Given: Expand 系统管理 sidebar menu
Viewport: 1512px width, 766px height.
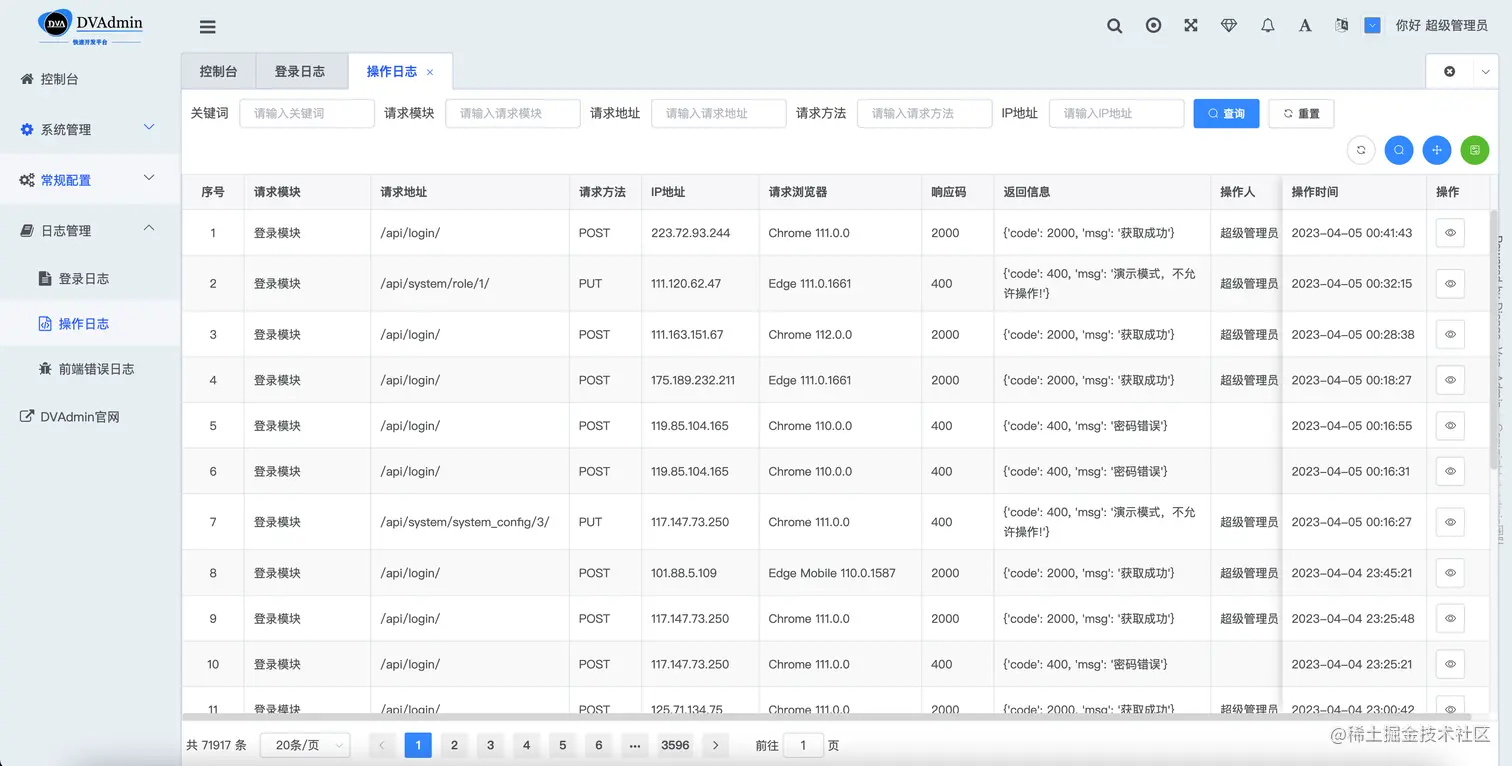Looking at the screenshot, I should [90, 129].
